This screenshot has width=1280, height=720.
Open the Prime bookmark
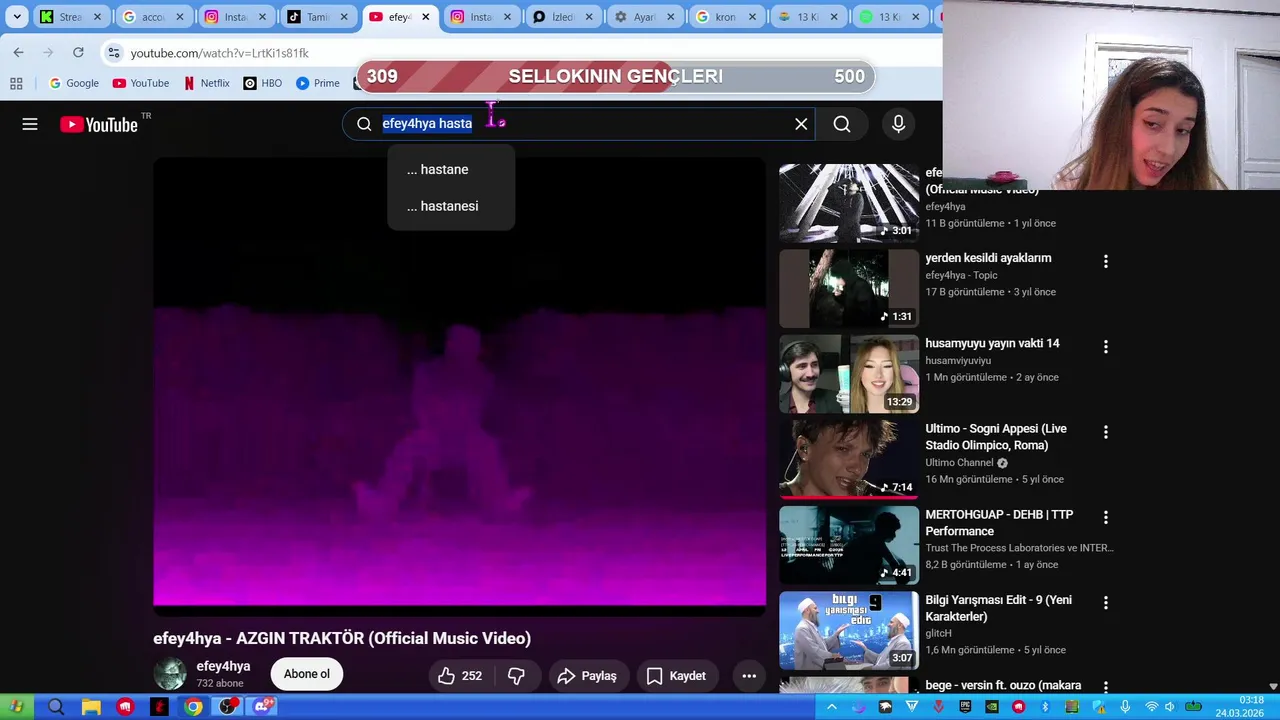[318, 83]
